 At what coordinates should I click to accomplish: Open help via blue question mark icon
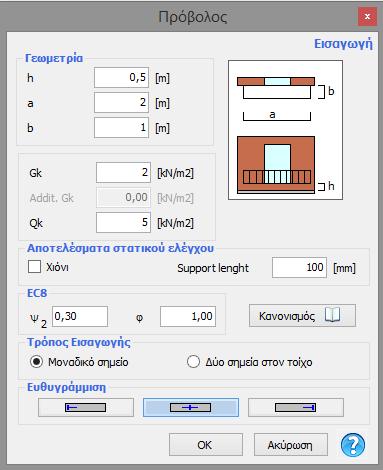tap(353, 445)
